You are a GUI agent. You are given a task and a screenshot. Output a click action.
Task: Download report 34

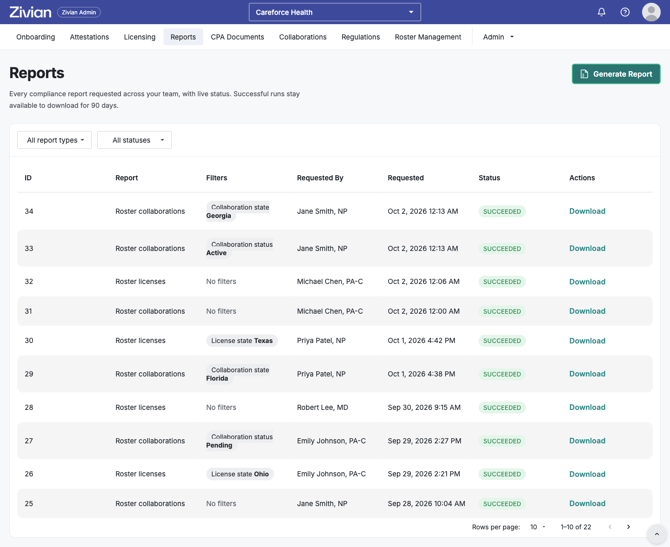(x=587, y=211)
